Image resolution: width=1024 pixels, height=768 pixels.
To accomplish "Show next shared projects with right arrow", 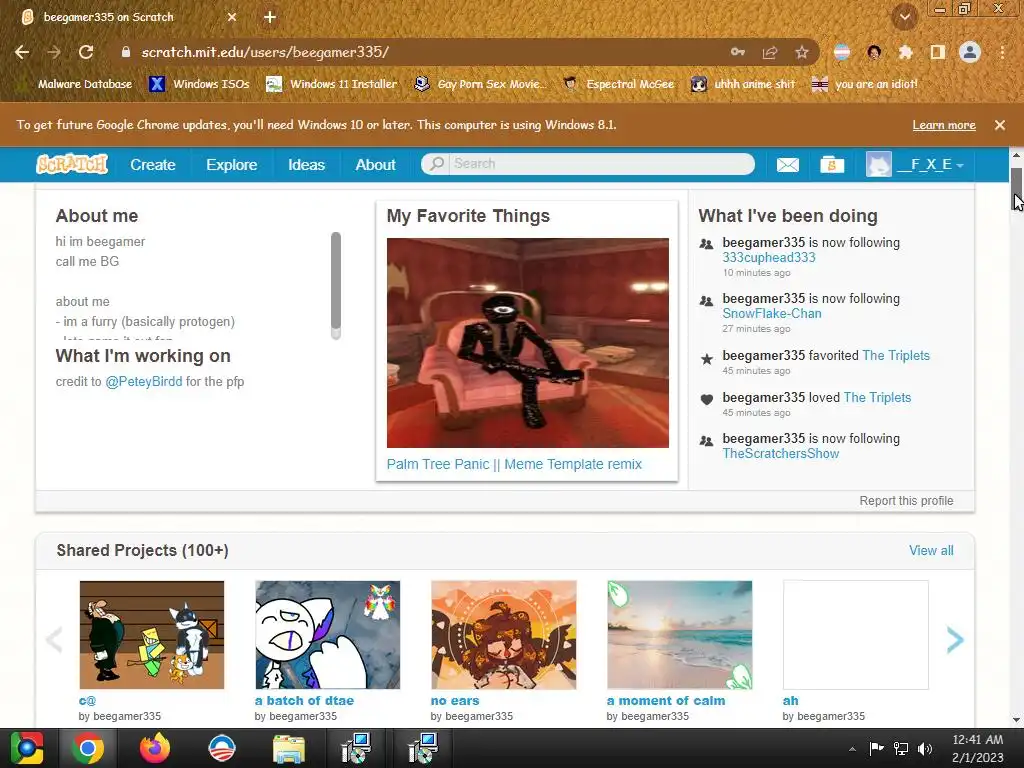I will click(x=955, y=639).
